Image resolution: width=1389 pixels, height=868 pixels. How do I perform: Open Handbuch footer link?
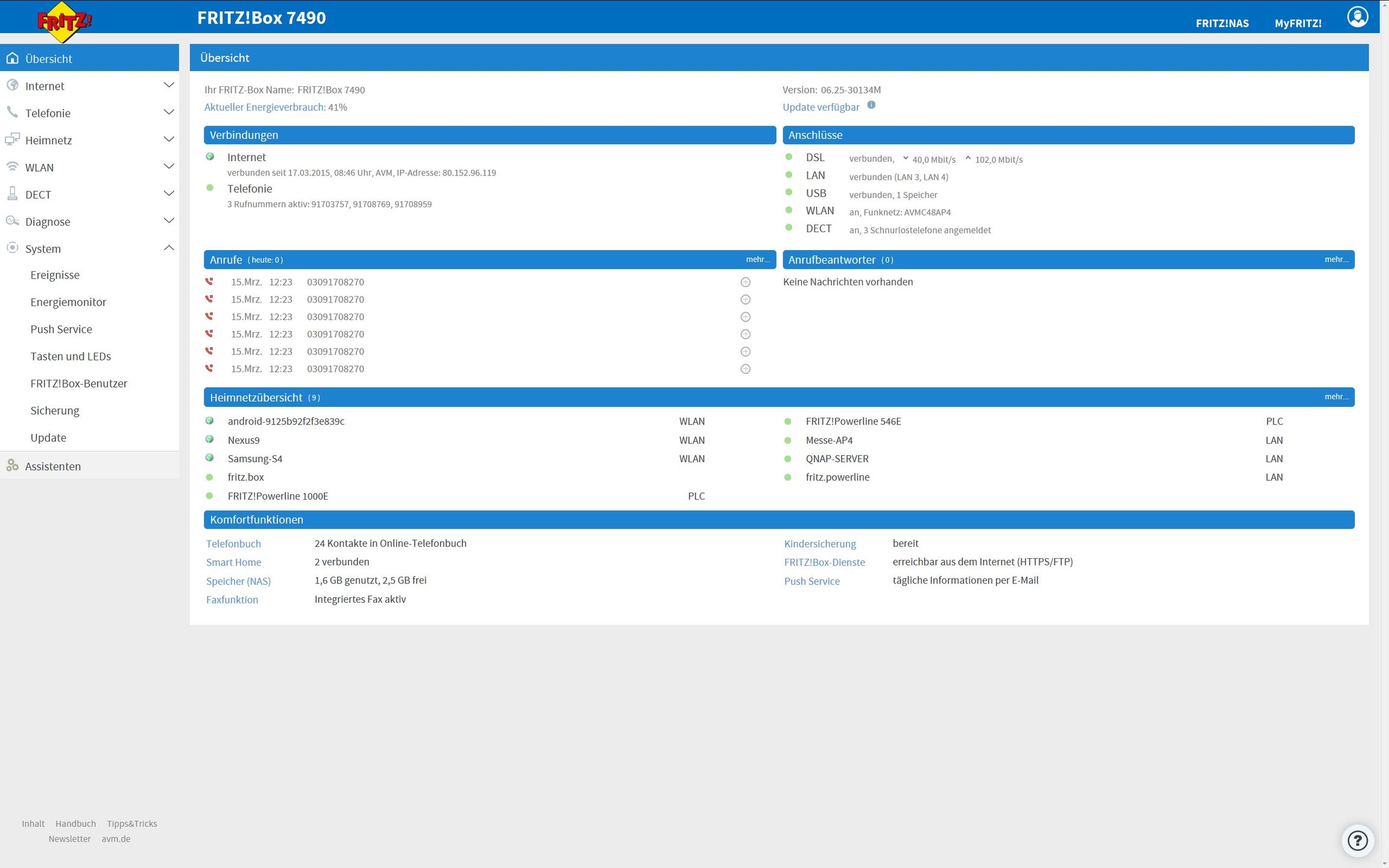pyautogui.click(x=75, y=823)
